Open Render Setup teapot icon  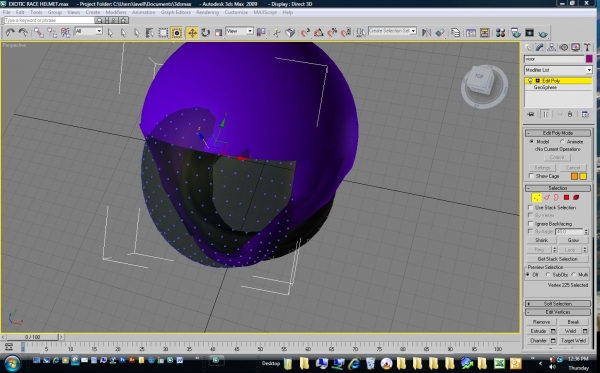point(515,33)
